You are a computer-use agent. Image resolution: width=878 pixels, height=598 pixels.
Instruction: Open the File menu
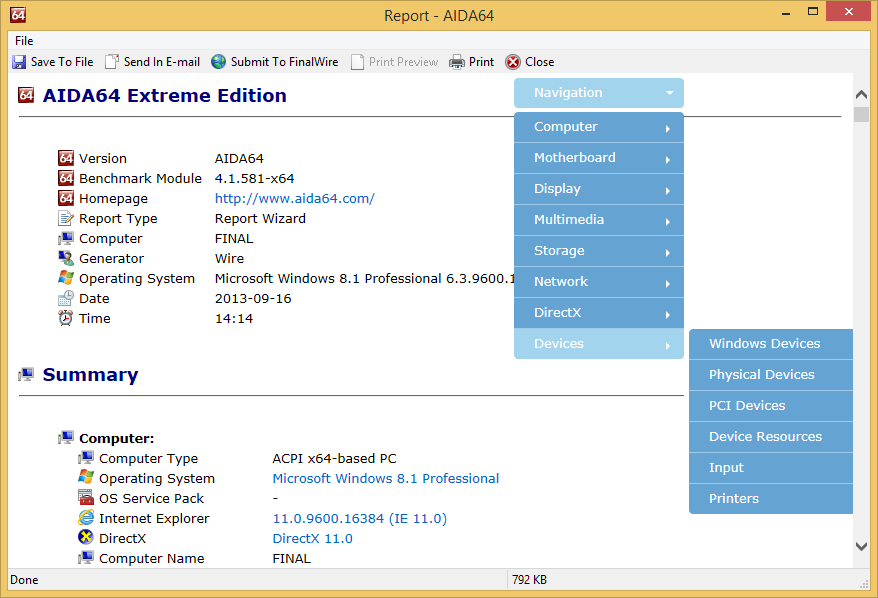[24, 41]
